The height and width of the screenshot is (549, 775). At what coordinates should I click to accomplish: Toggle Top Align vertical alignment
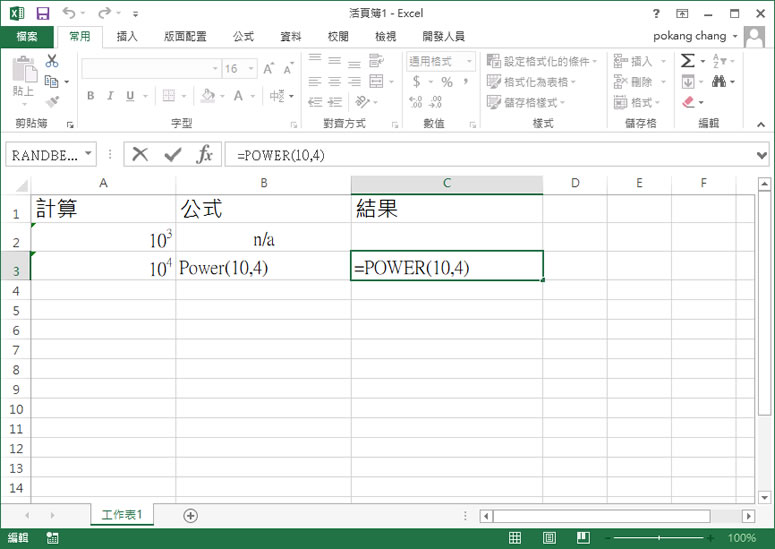click(315, 57)
